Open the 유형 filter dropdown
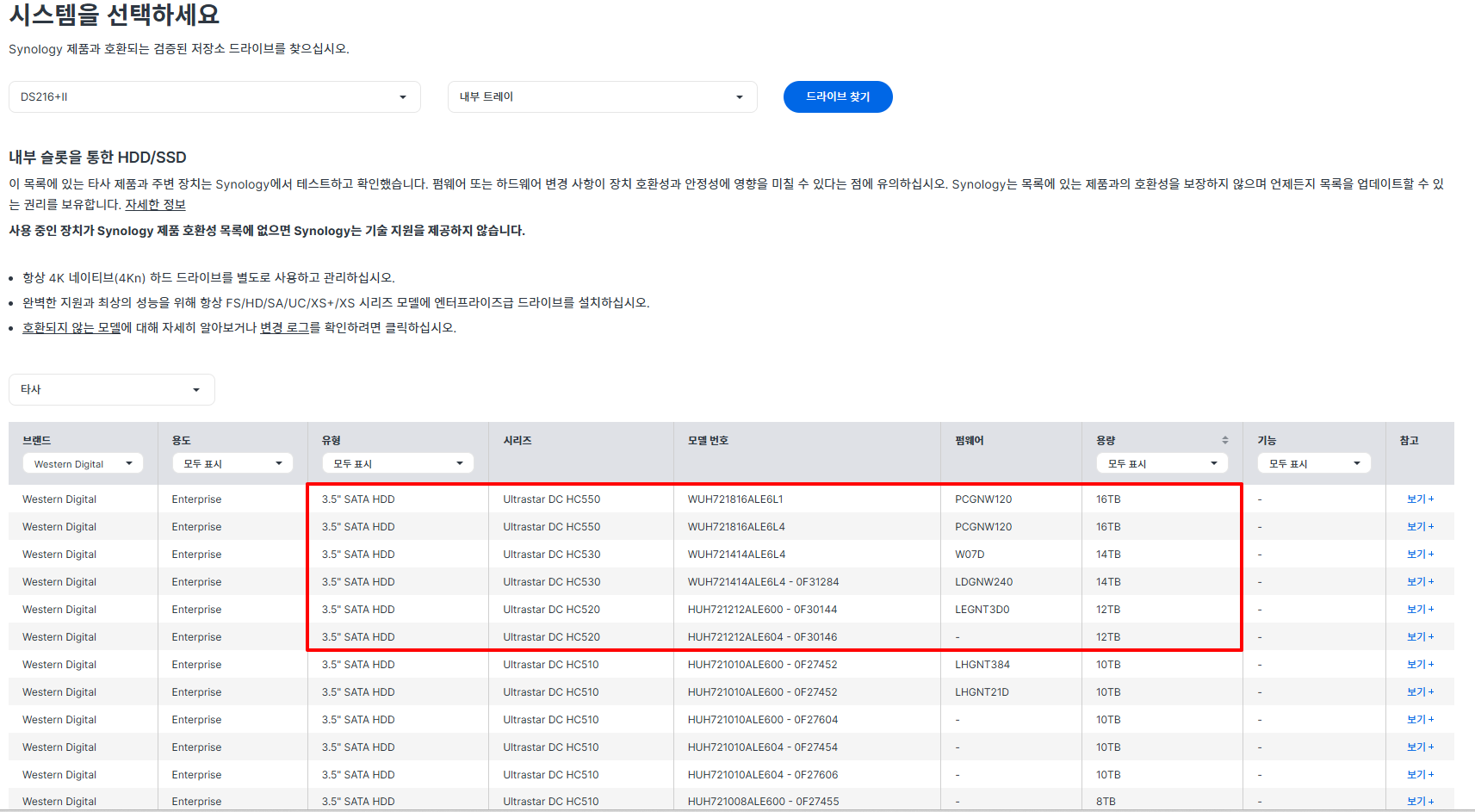This screenshot has width=1475, height=812. pyautogui.click(x=398, y=463)
